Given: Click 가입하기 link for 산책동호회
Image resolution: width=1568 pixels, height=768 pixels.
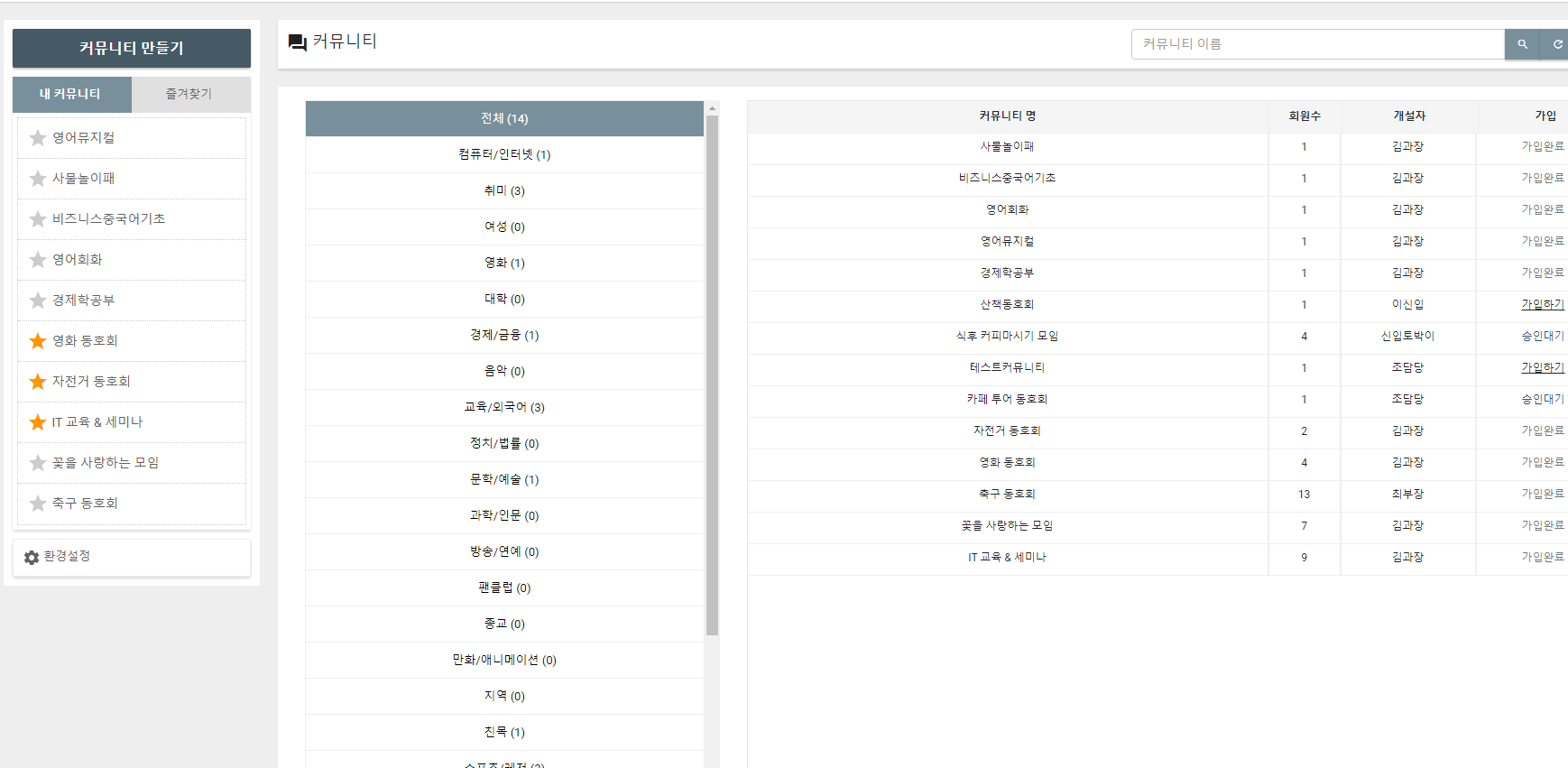Looking at the screenshot, I should point(1542,305).
